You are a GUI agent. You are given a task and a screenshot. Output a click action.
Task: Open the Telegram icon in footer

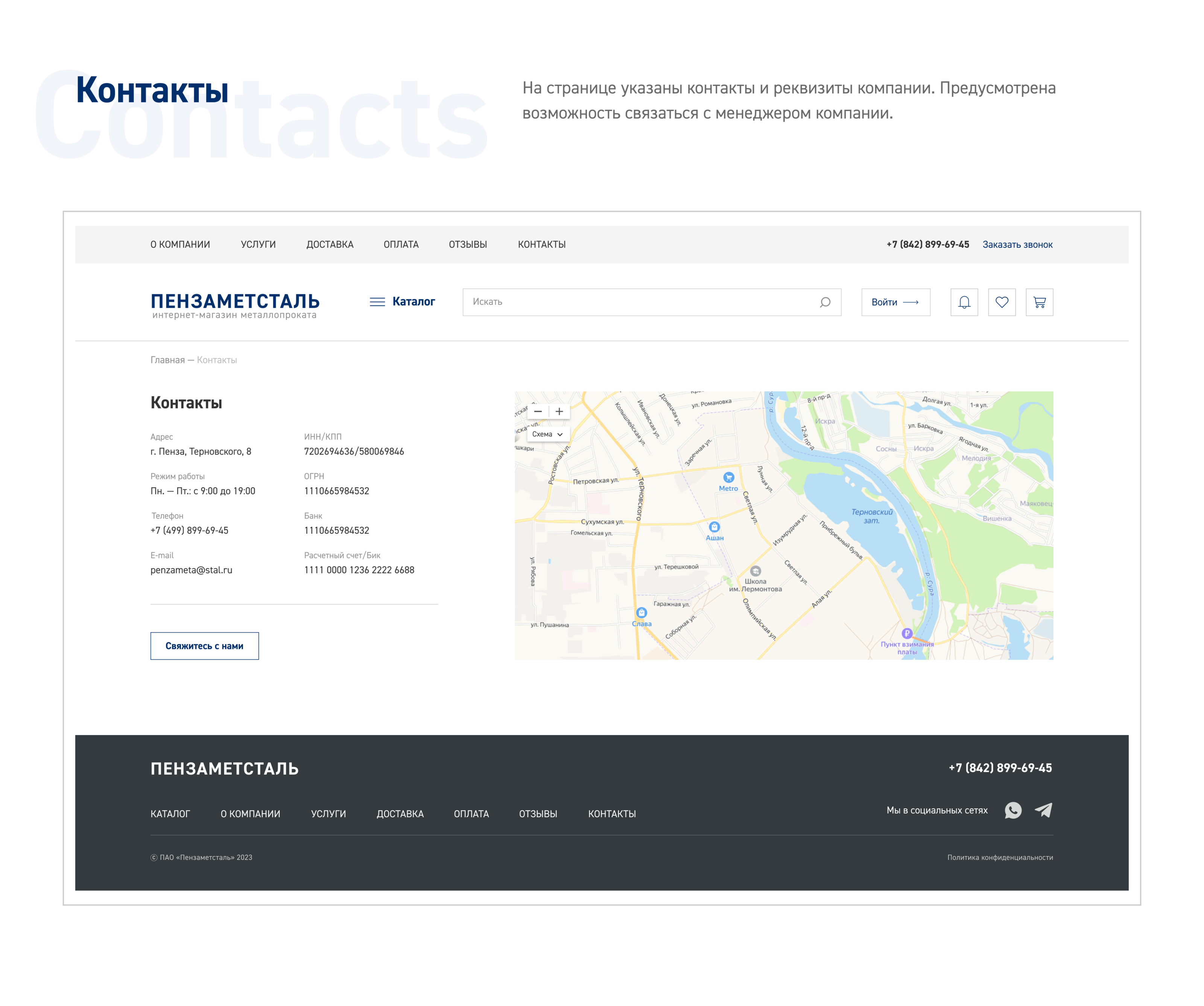[1043, 810]
